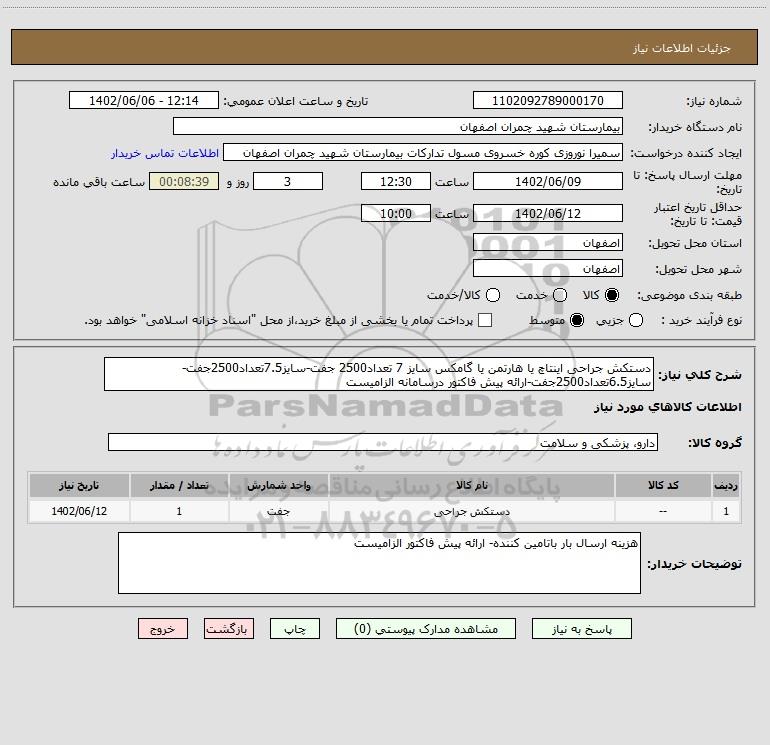The height and width of the screenshot is (745, 770).
Task: Choose the متوسط purchase type radio
Action: pos(577,321)
